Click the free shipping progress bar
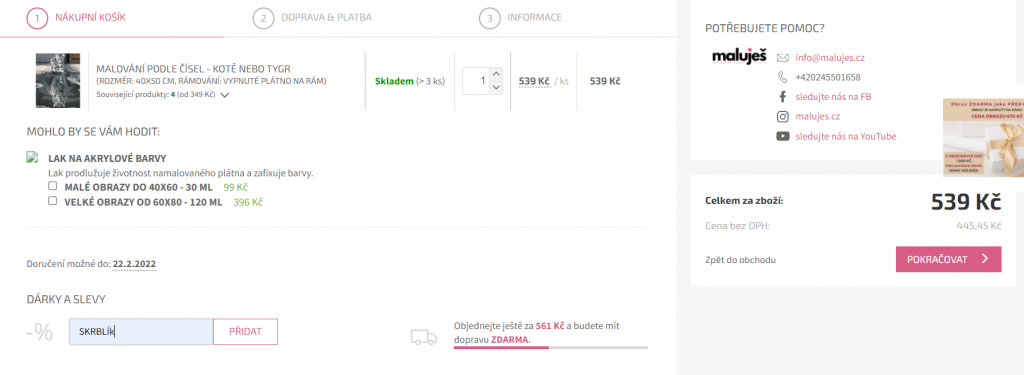The image size is (1024, 375). (551, 348)
